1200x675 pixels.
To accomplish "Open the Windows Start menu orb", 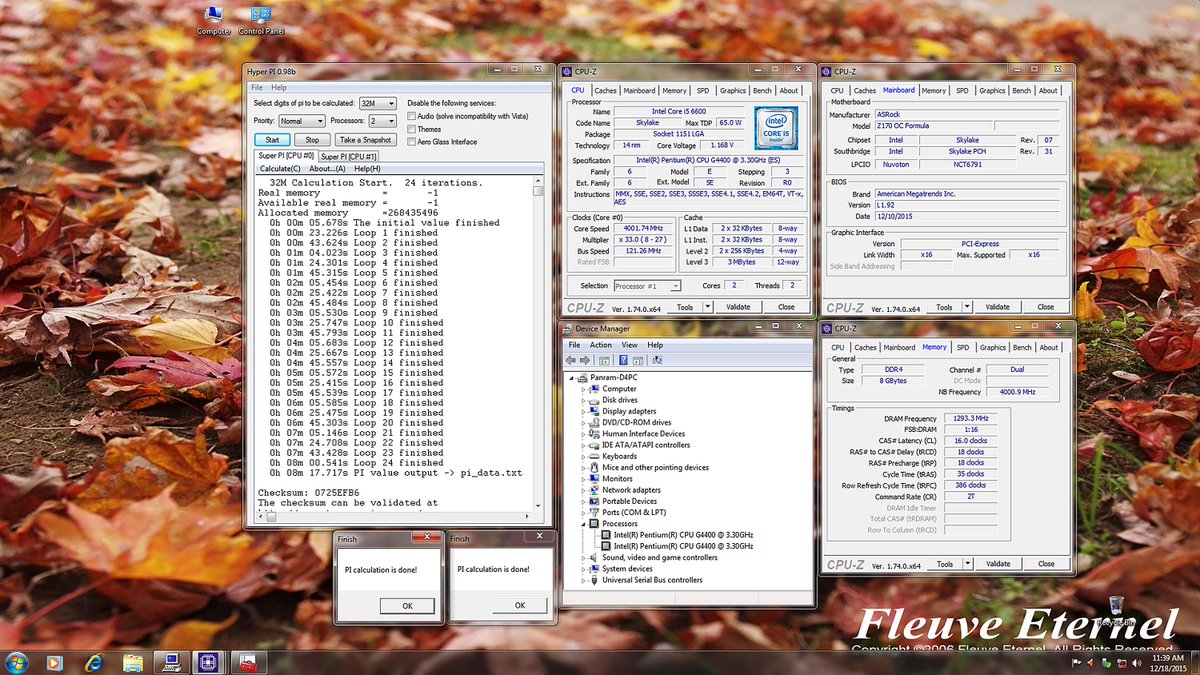I will (x=16, y=662).
